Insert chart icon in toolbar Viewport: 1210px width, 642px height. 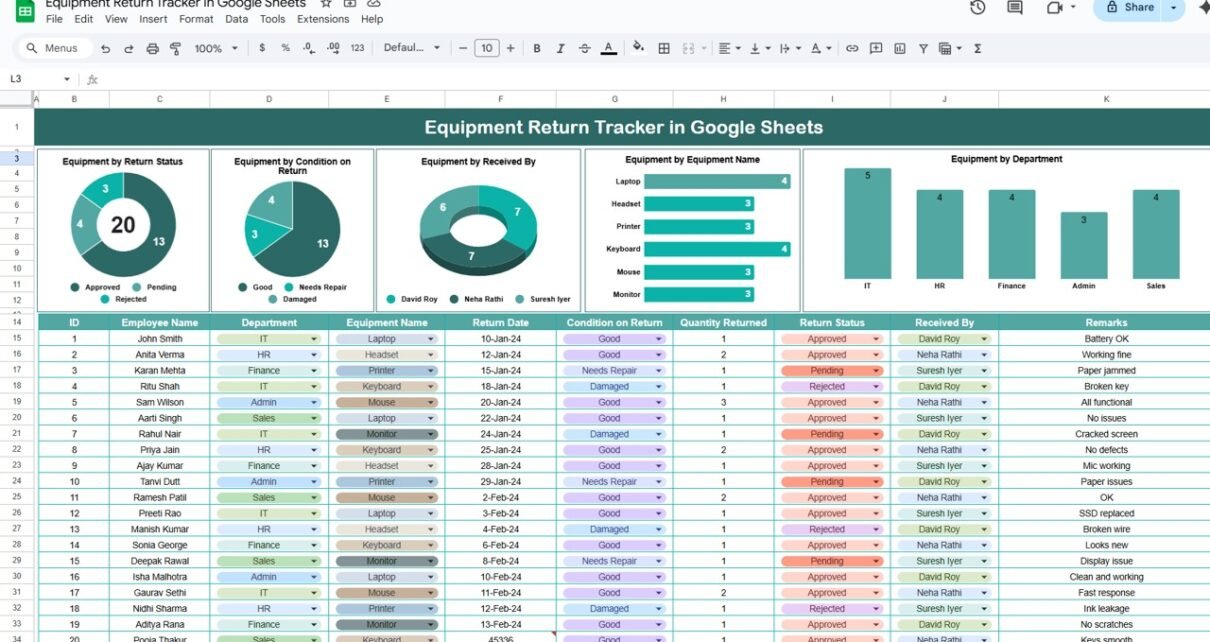899,48
